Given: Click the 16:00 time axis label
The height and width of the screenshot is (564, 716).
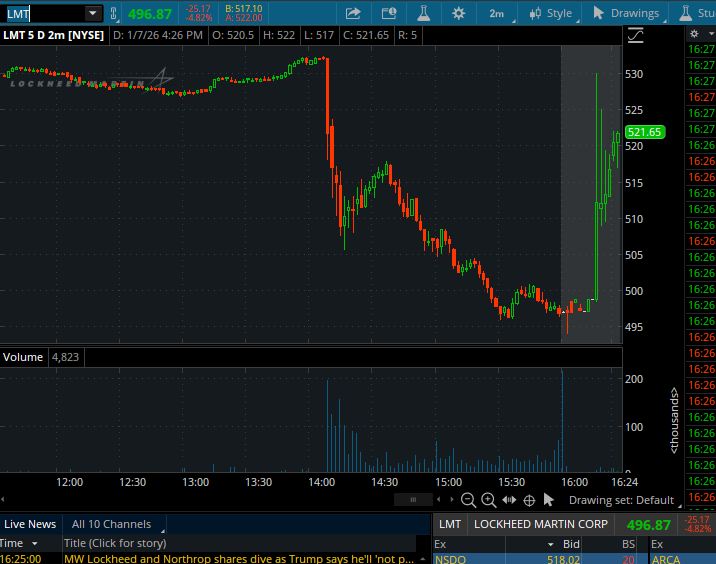Looking at the screenshot, I should tap(574, 482).
